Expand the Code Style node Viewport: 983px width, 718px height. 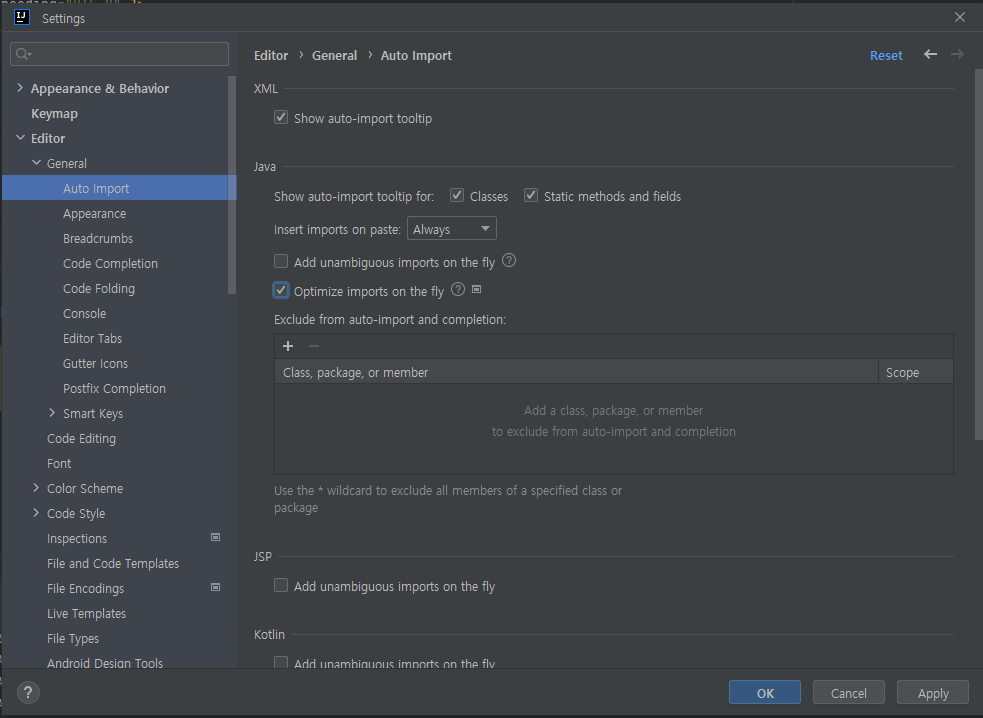tap(36, 512)
